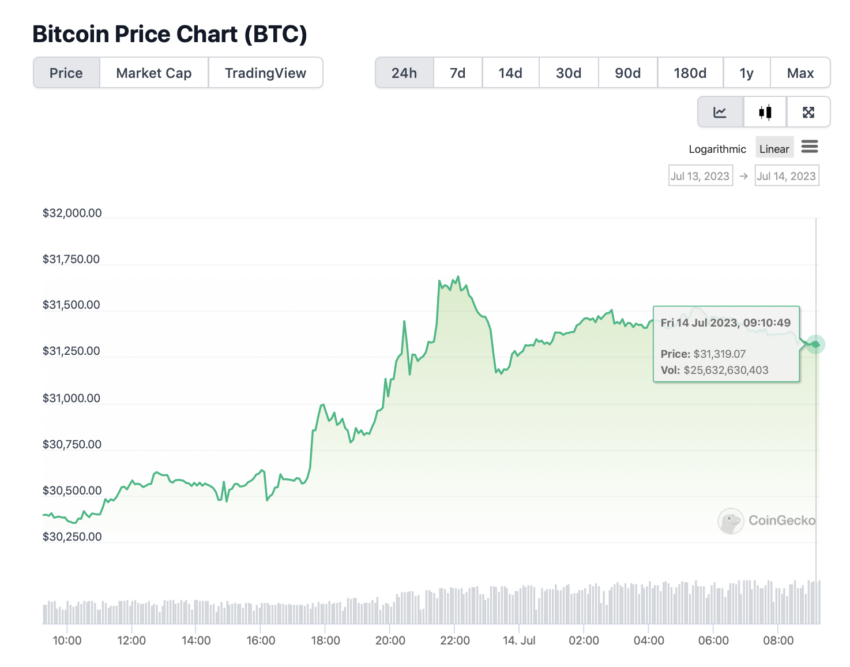Image resolution: width=850 pixels, height=667 pixels.
Task: Show the 30d price range
Action: (x=569, y=73)
